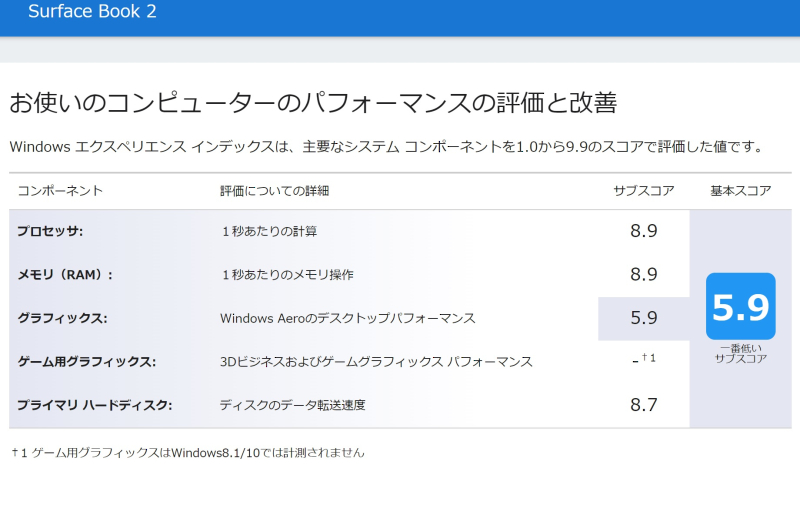Image resolution: width=800 pixels, height=522 pixels.
Task: Select the main heading お使いのコンピューターのパフォーマンスの評価と改善
Action: click(313, 102)
